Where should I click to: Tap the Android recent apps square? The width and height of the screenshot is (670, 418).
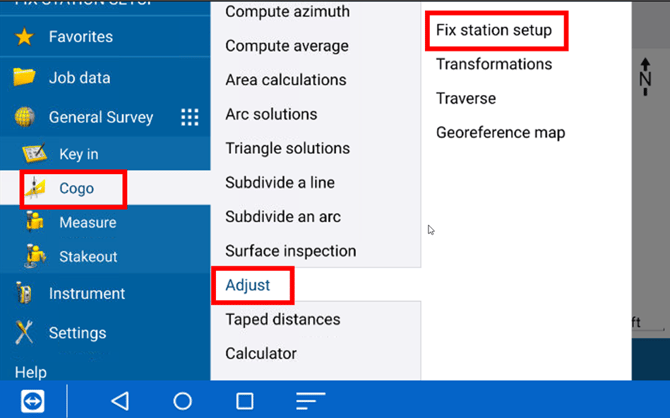[x=244, y=401]
